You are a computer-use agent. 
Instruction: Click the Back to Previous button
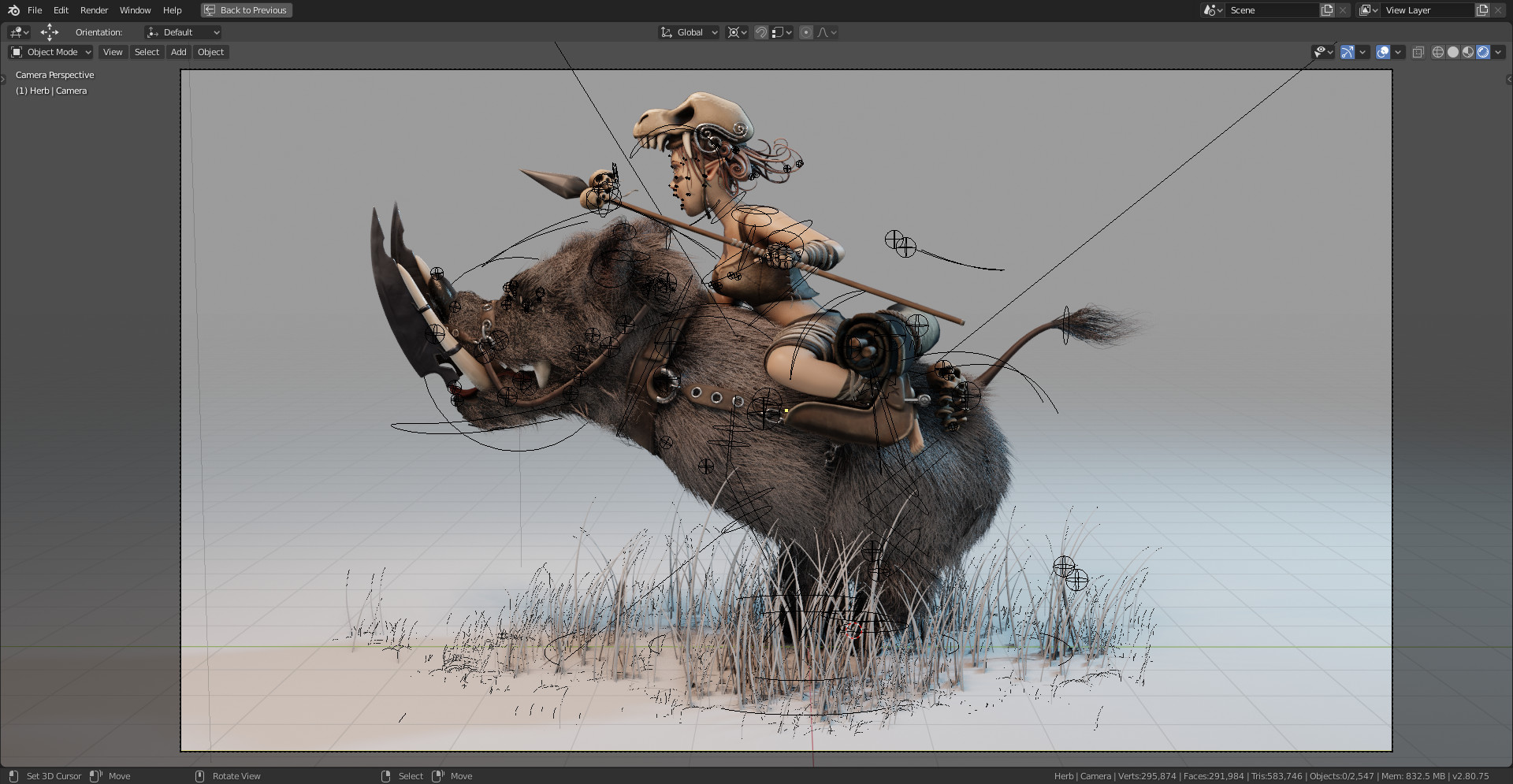tap(246, 10)
